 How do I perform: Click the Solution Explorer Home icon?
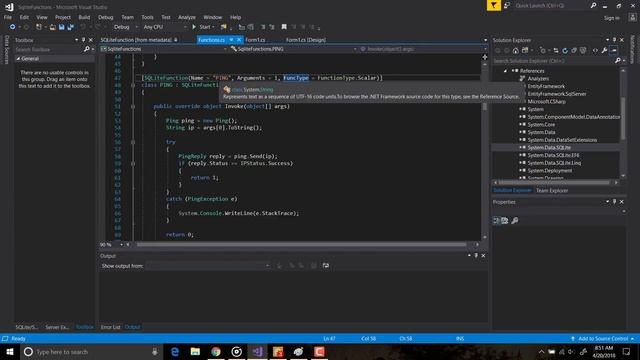516,51
